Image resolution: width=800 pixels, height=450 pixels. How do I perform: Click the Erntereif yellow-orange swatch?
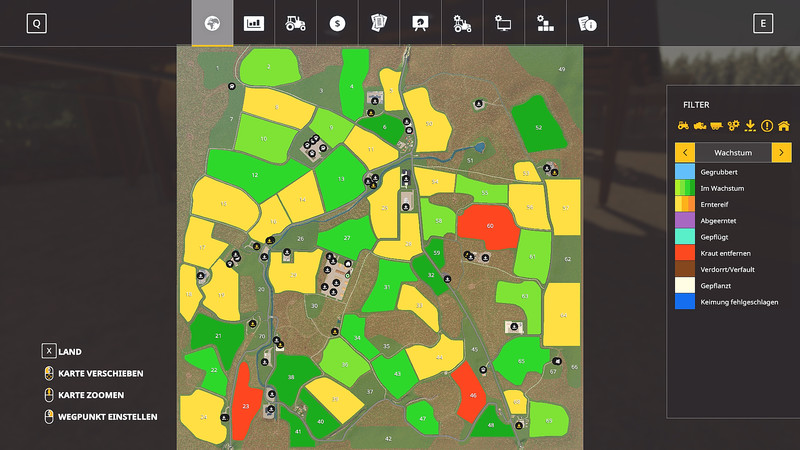(x=685, y=204)
